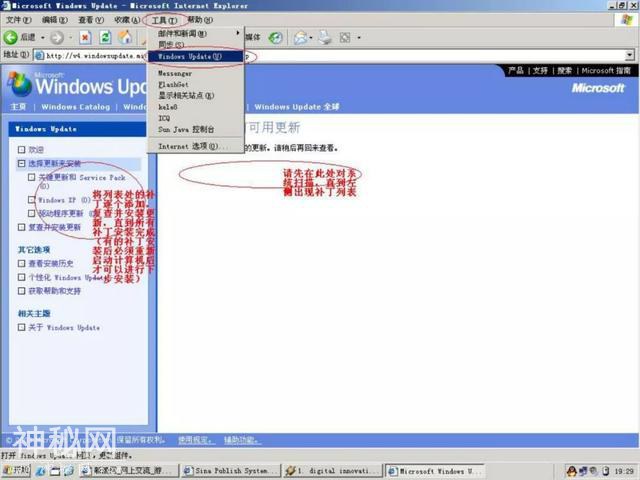This screenshot has width=640, height=480.
Task: Close the 工具(T) menu
Action: coord(164,20)
